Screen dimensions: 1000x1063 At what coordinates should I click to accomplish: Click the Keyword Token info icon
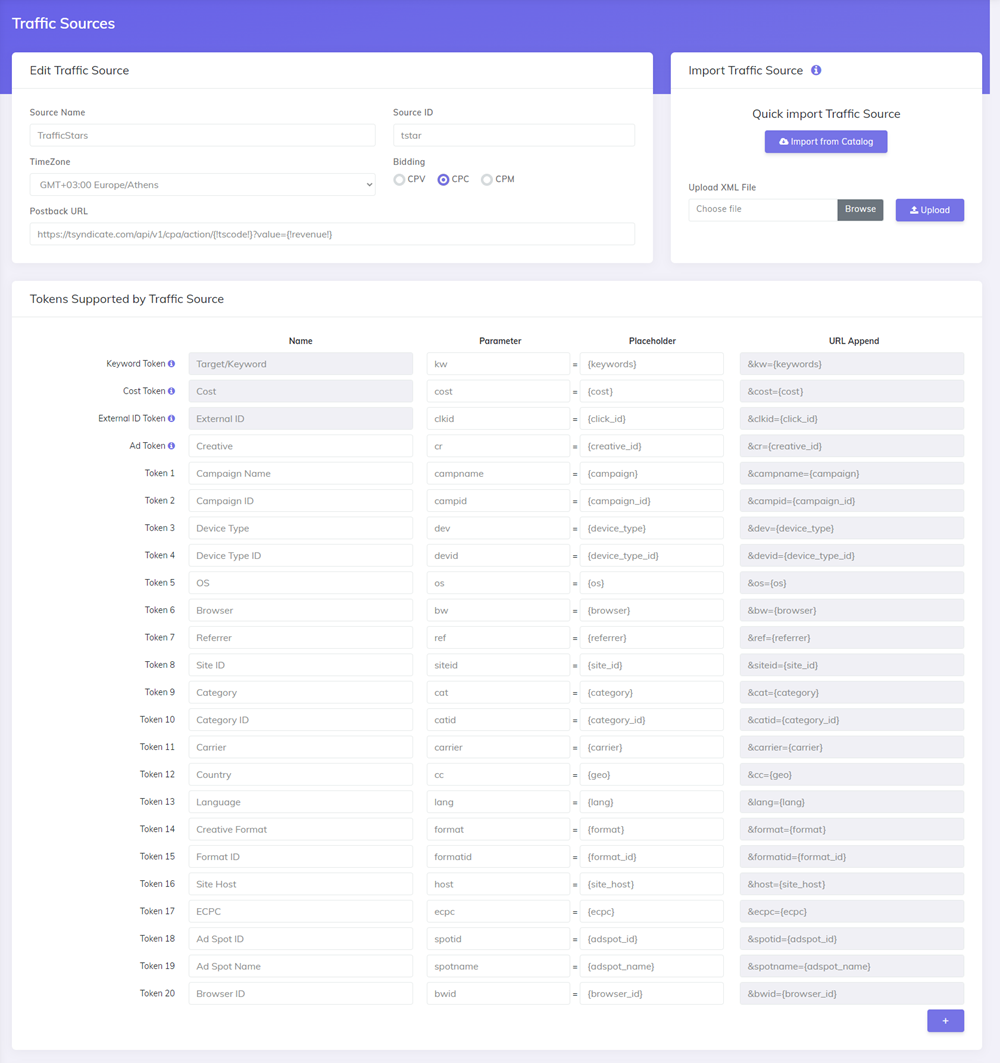coord(172,364)
